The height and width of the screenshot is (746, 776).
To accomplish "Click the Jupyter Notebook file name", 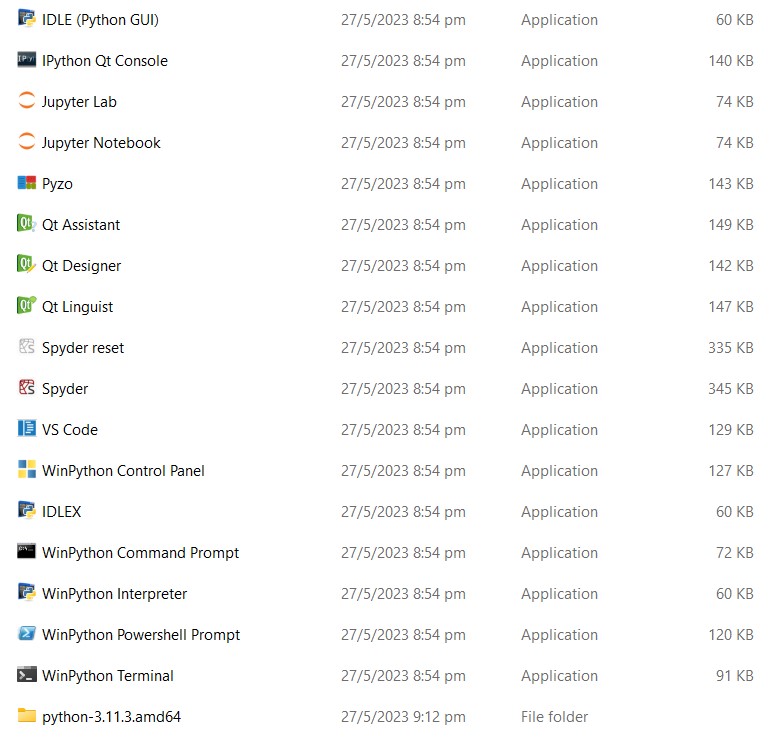I will click(101, 143).
